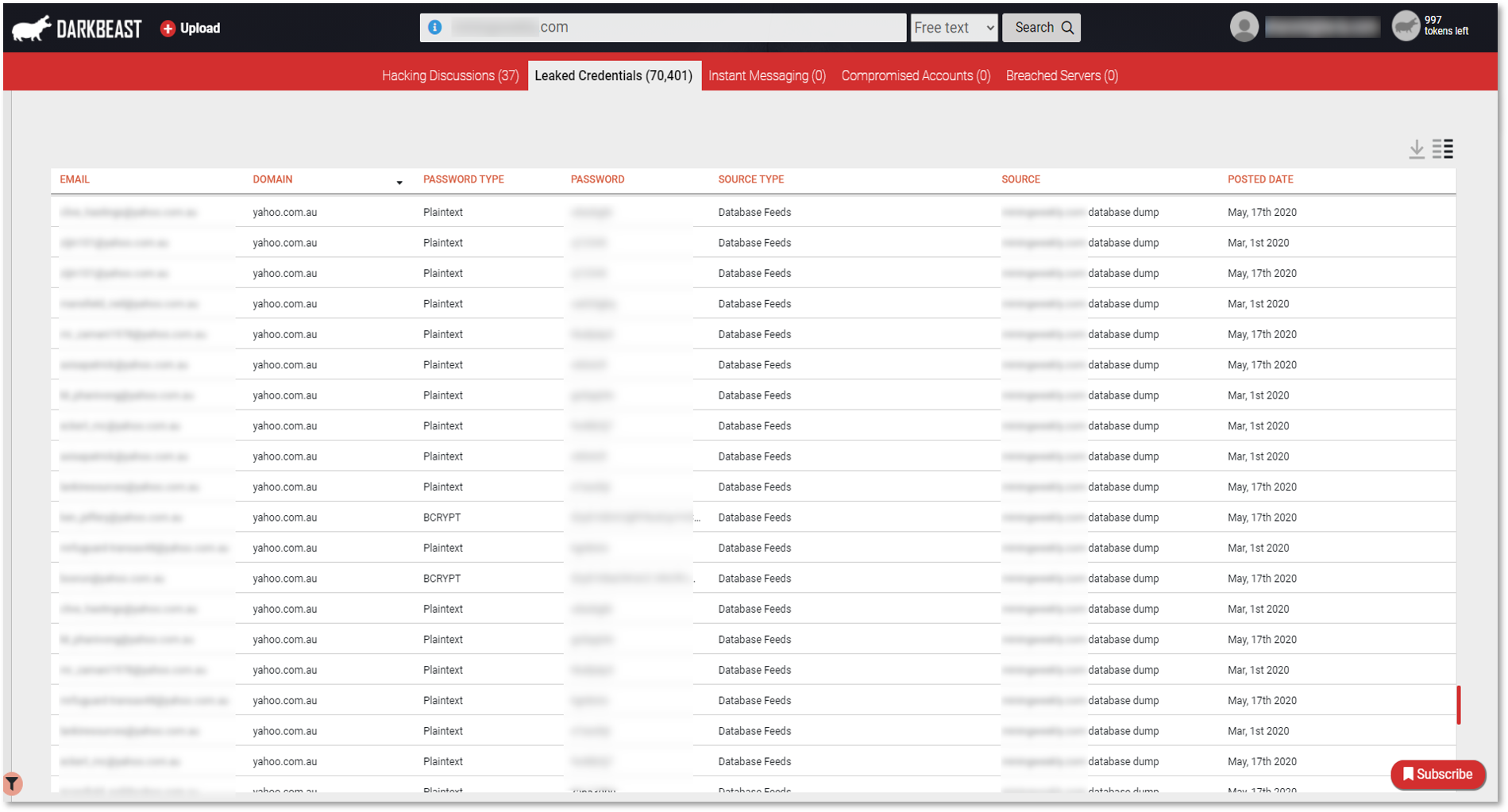
Task: Click the magnifier icon in Search button
Action: click(1067, 28)
